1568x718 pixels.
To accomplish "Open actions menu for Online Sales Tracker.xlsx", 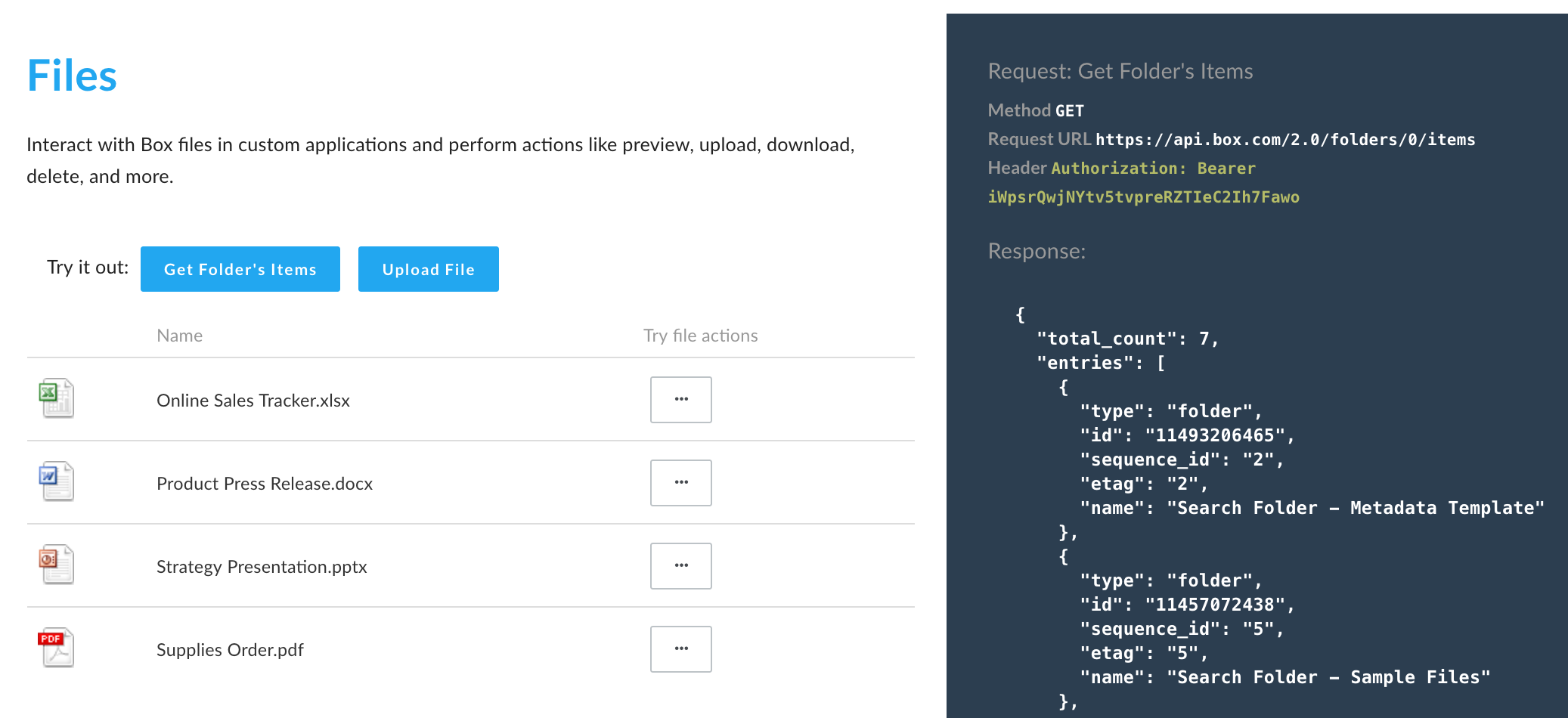I will [681, 400].
